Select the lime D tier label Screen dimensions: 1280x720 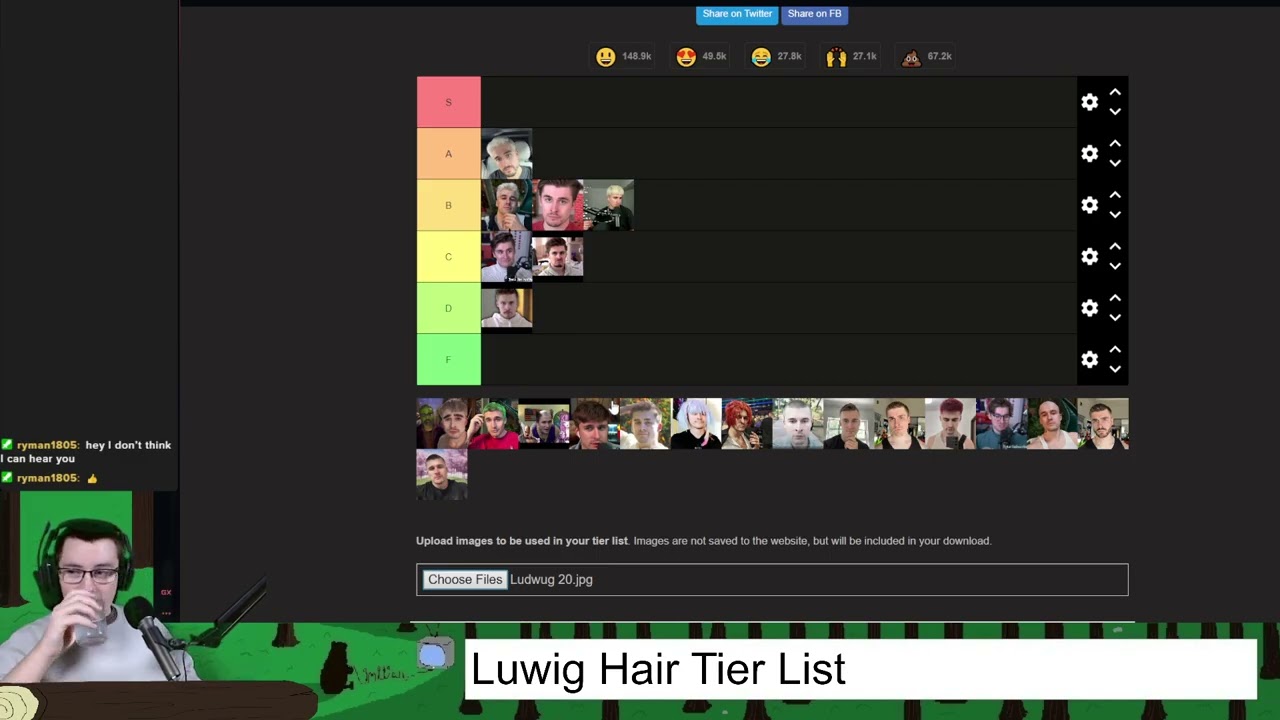click(x=448, y=308)
